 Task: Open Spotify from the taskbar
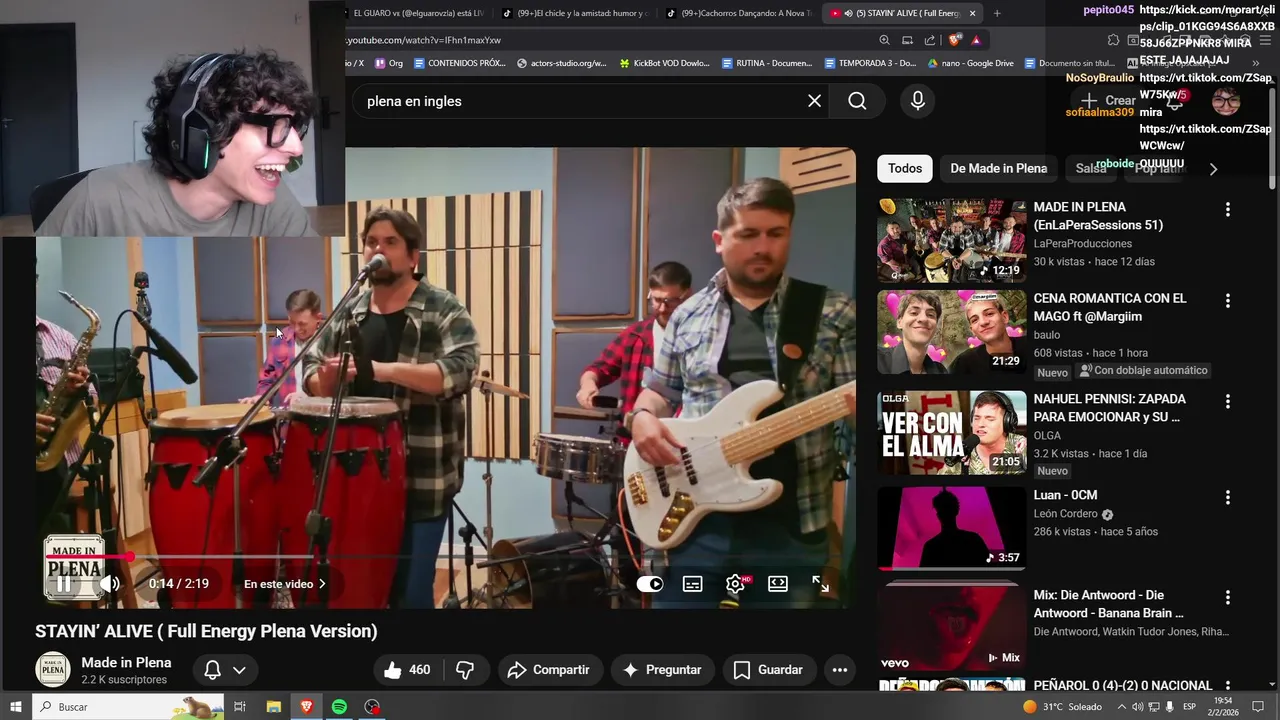[x=339, y=707]
